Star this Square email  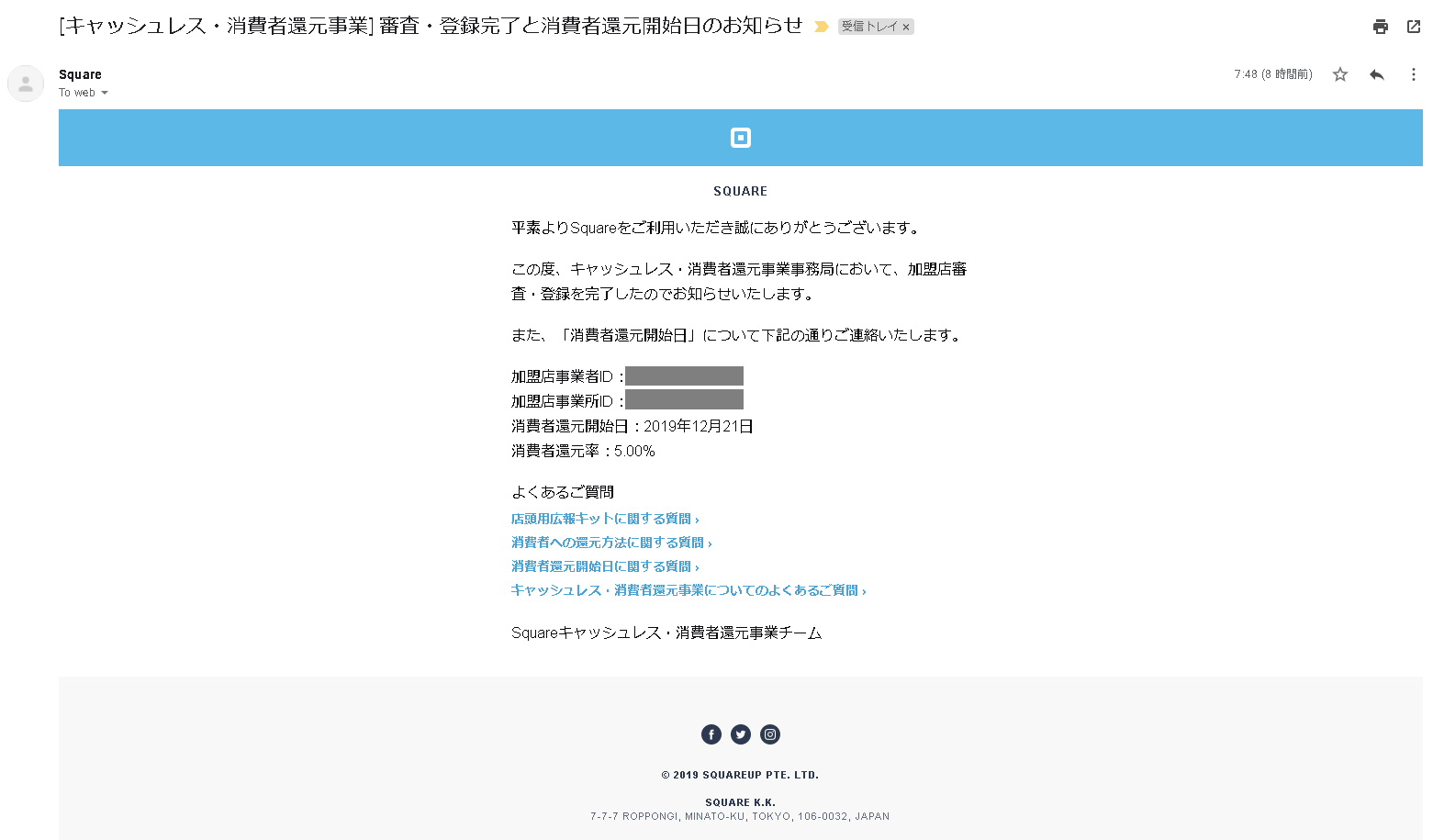pyautogui.click(x=1340, y=74)
